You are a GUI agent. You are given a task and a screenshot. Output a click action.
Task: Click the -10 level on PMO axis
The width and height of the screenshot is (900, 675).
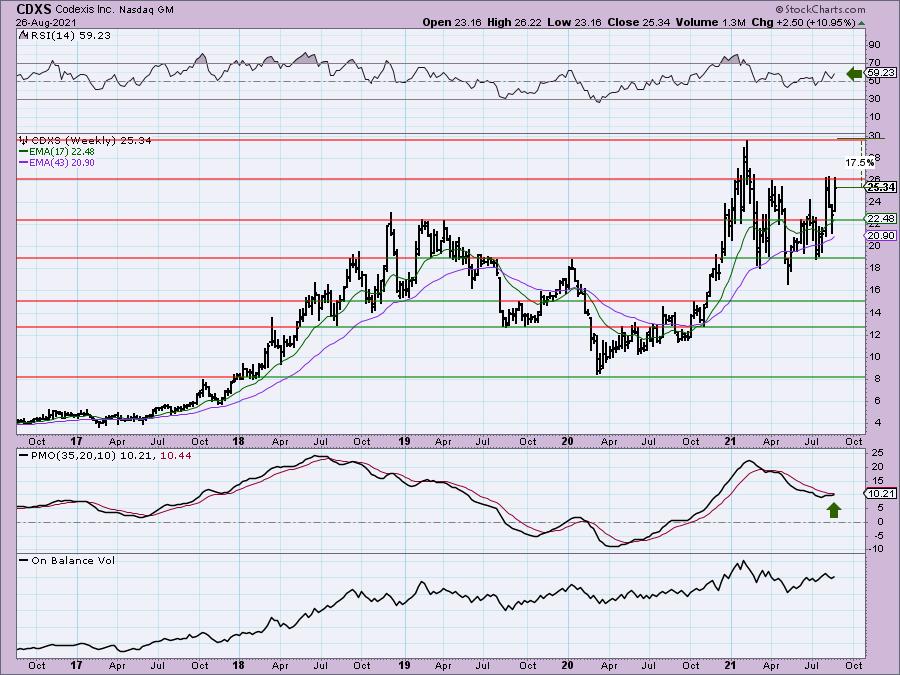(874, 549)
